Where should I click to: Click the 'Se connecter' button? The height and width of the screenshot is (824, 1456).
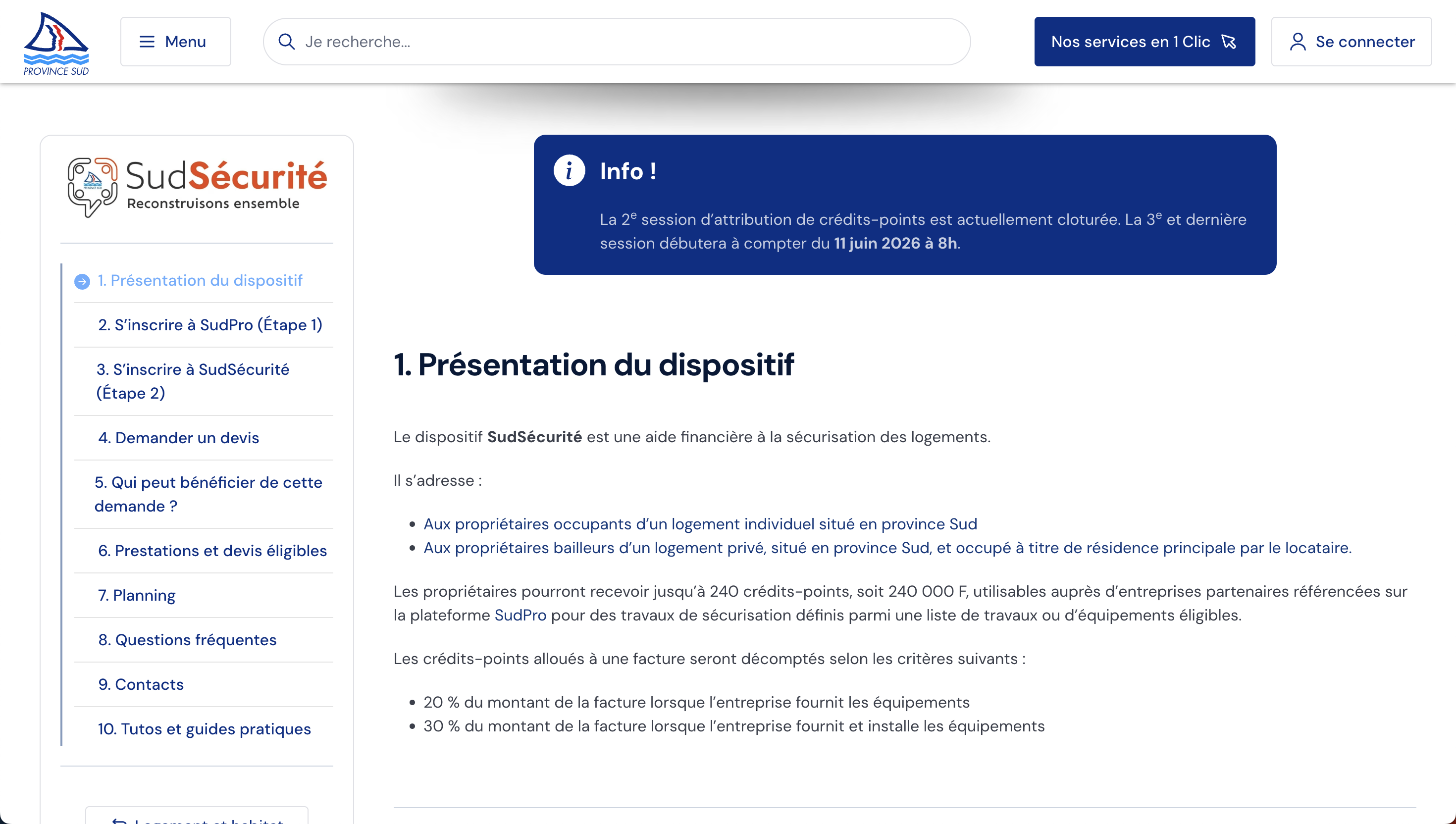pos(1352,41)
